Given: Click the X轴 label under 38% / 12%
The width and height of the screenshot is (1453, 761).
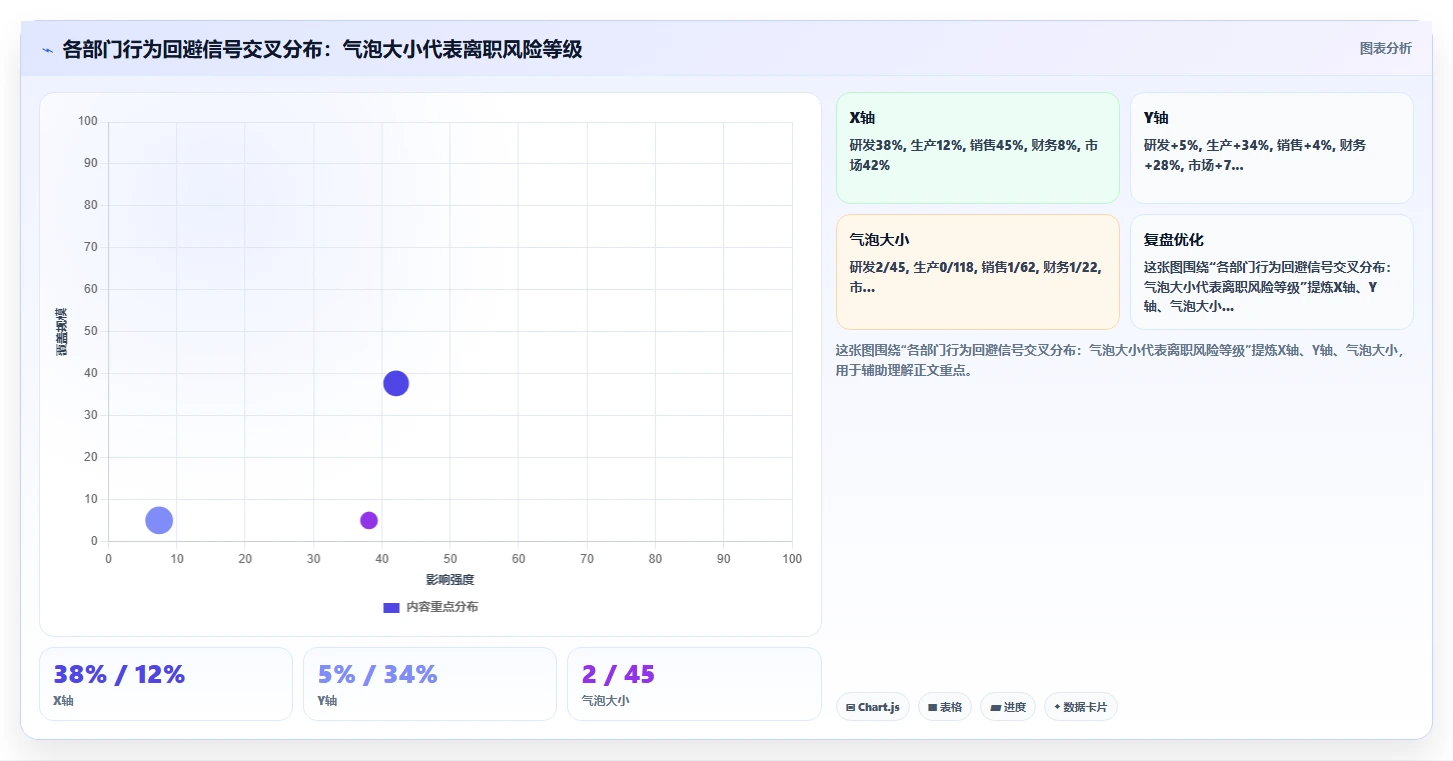Looking at the screenshot, I should tap(63, 701).
